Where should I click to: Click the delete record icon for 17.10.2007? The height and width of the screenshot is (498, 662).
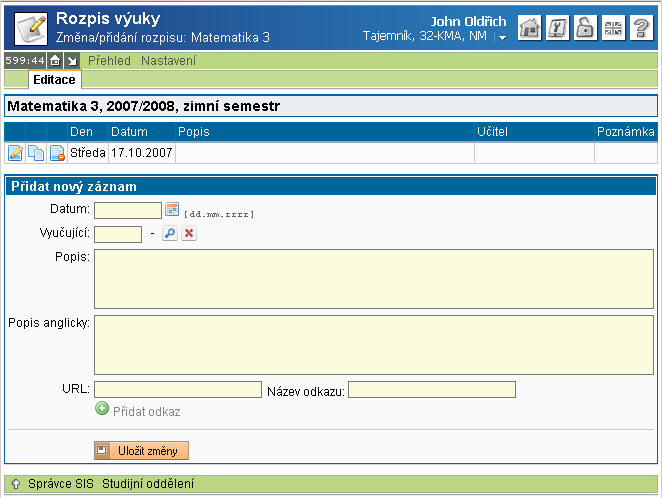click(x=57, y=153)
